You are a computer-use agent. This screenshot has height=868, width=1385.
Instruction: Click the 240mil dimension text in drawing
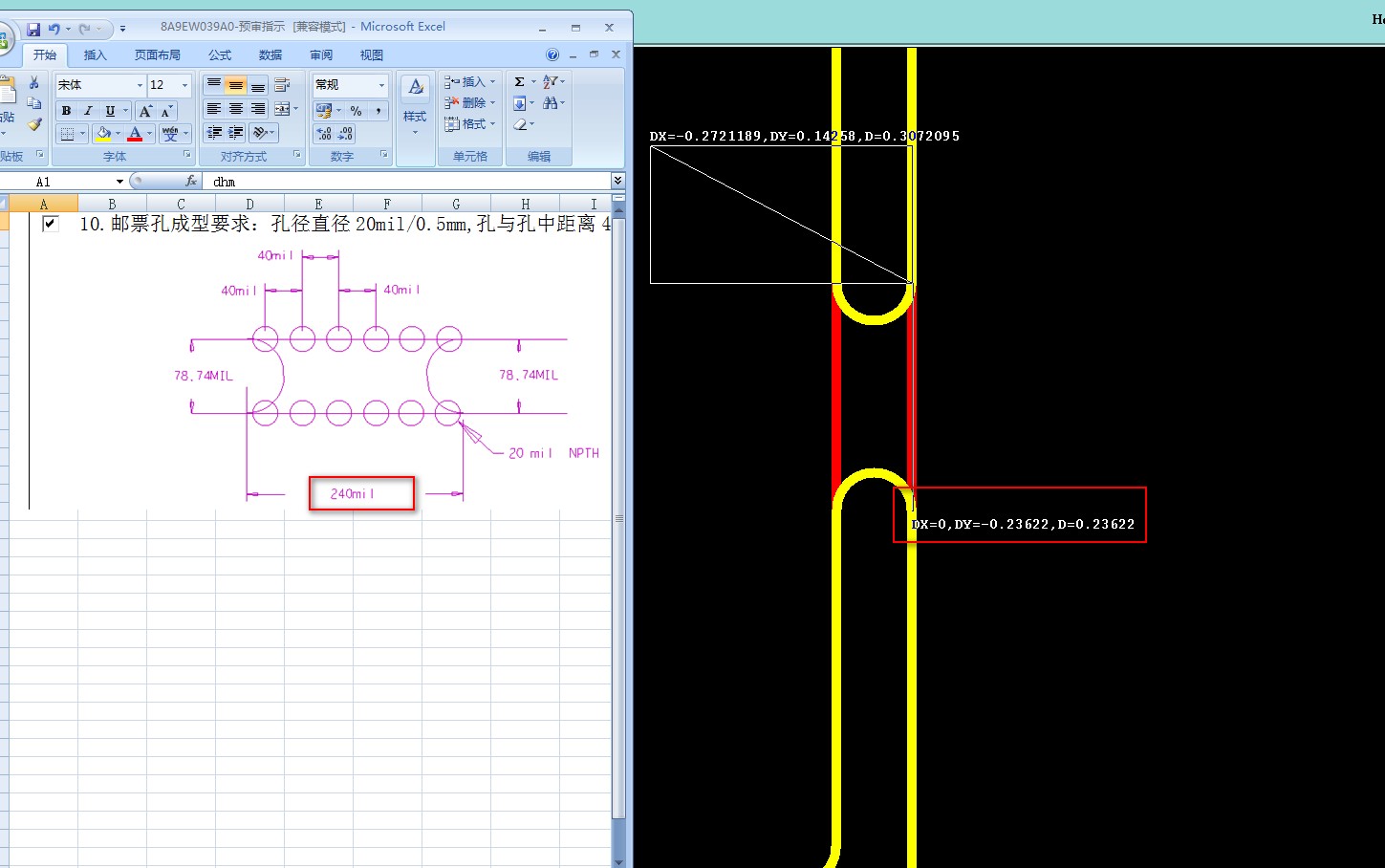[x=352, y=494]
